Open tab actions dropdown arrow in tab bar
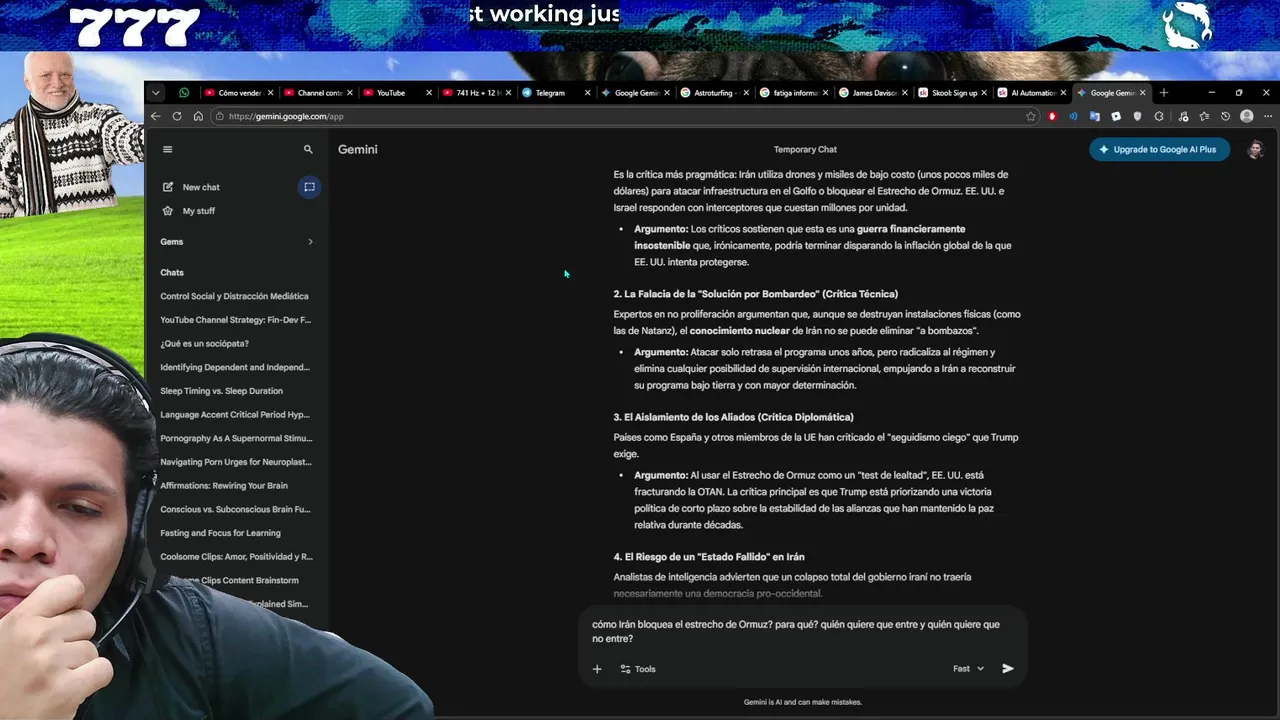The width and height of the screenshot is (1280, 720). point(155,92)
